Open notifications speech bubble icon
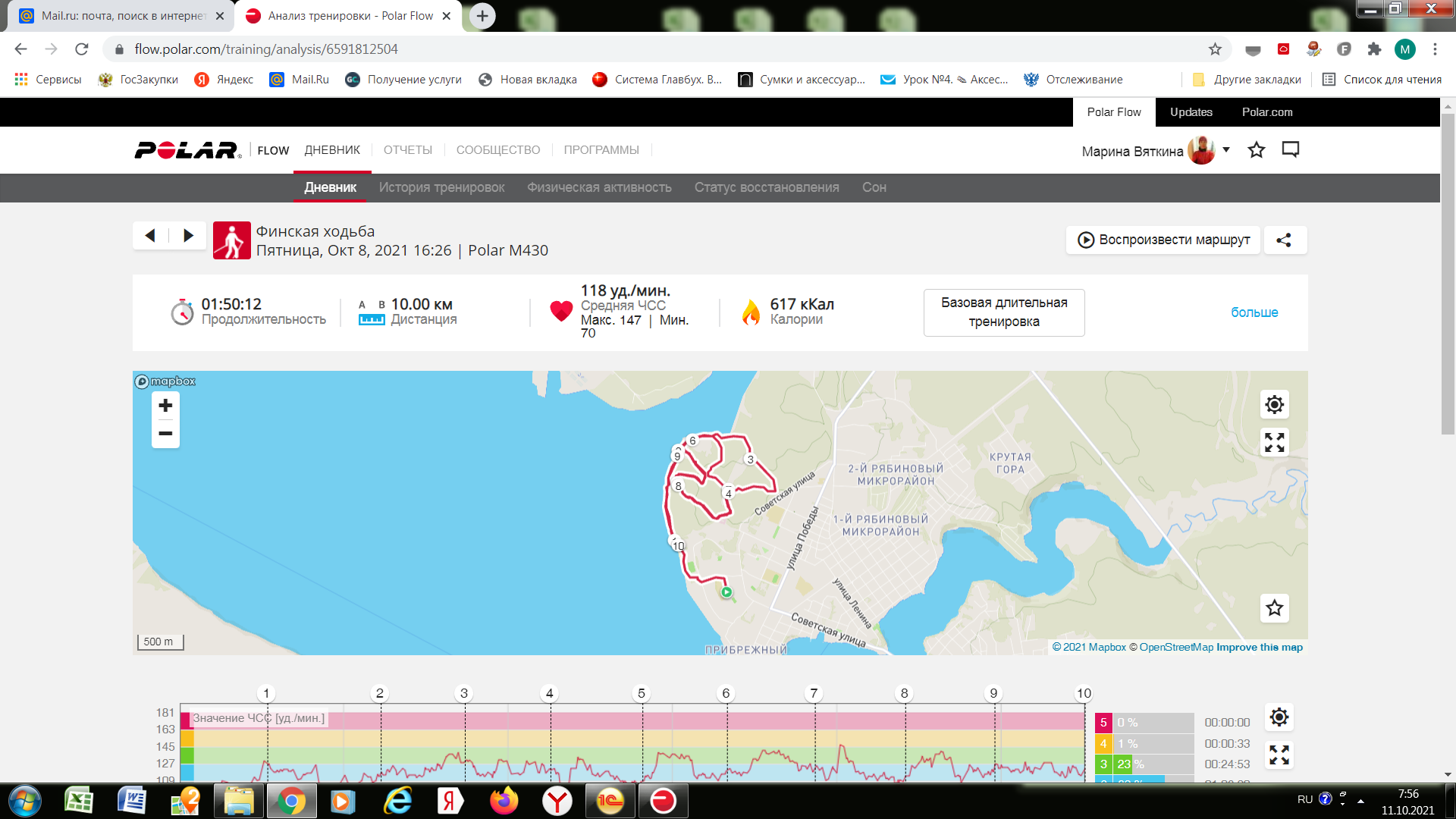This screenshot has width=1456, height=819. 1290,149
